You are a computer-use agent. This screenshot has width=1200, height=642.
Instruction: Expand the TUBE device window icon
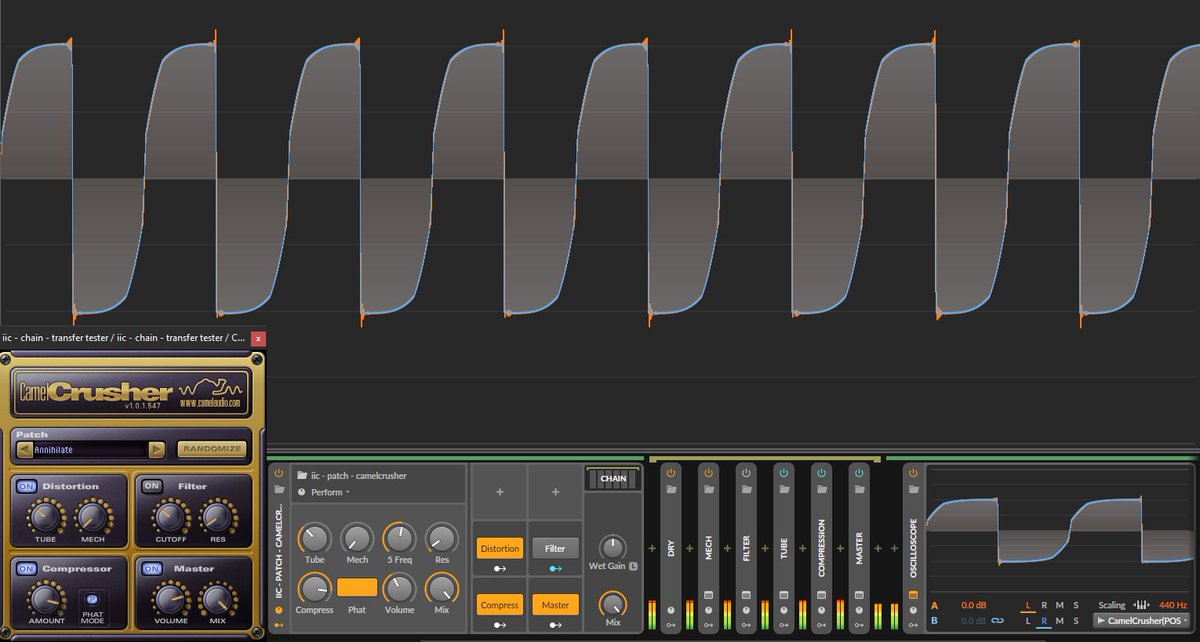pyautogui.click(x=784, y=595)
